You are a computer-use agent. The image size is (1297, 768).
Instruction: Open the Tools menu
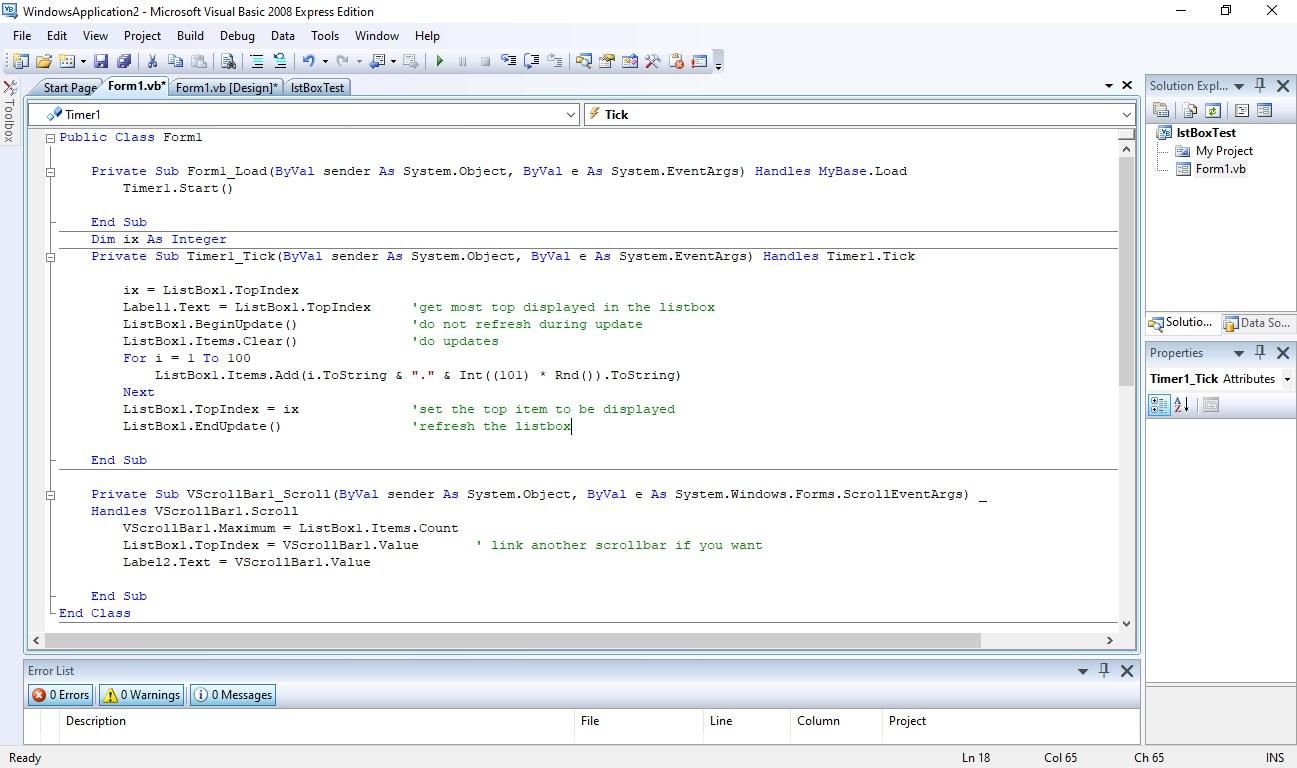pos(324,35)
